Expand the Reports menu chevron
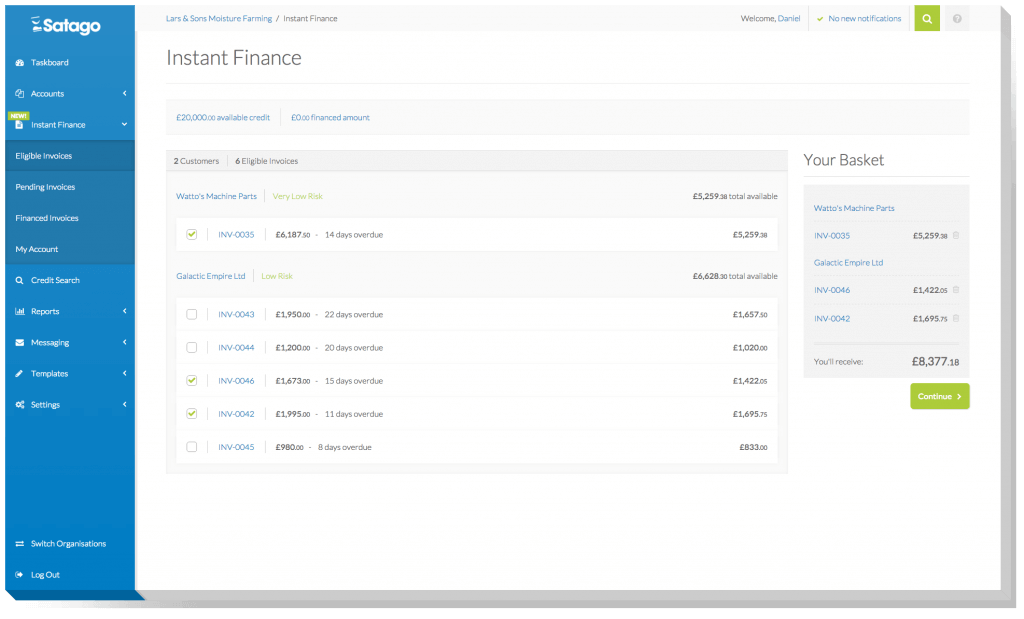 click(x=124, y=311)
